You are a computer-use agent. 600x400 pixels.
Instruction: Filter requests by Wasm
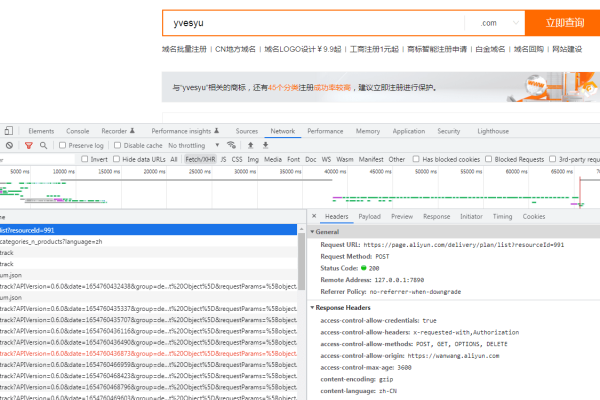tap(345, 159)
